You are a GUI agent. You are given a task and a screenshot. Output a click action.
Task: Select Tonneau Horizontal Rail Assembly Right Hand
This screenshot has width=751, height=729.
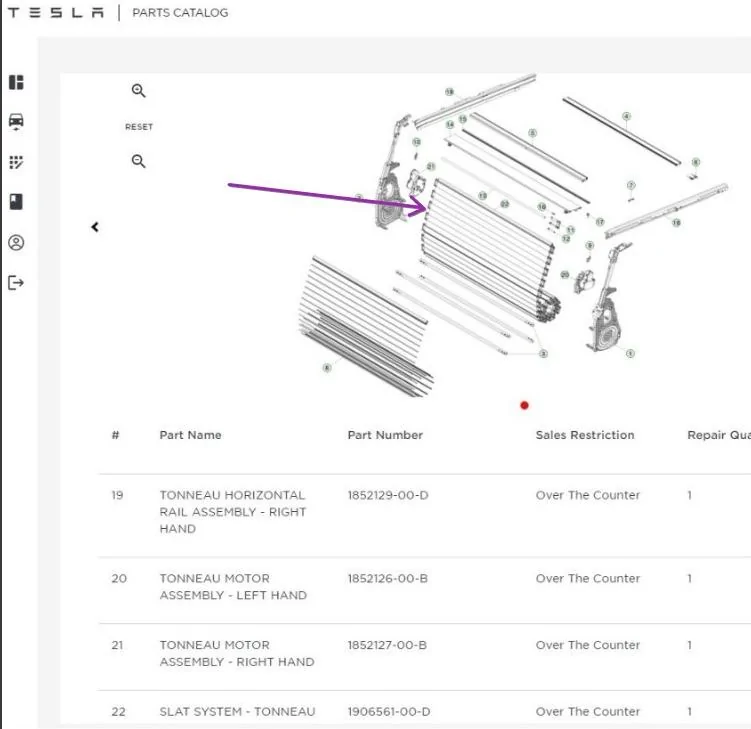[233, 512]
